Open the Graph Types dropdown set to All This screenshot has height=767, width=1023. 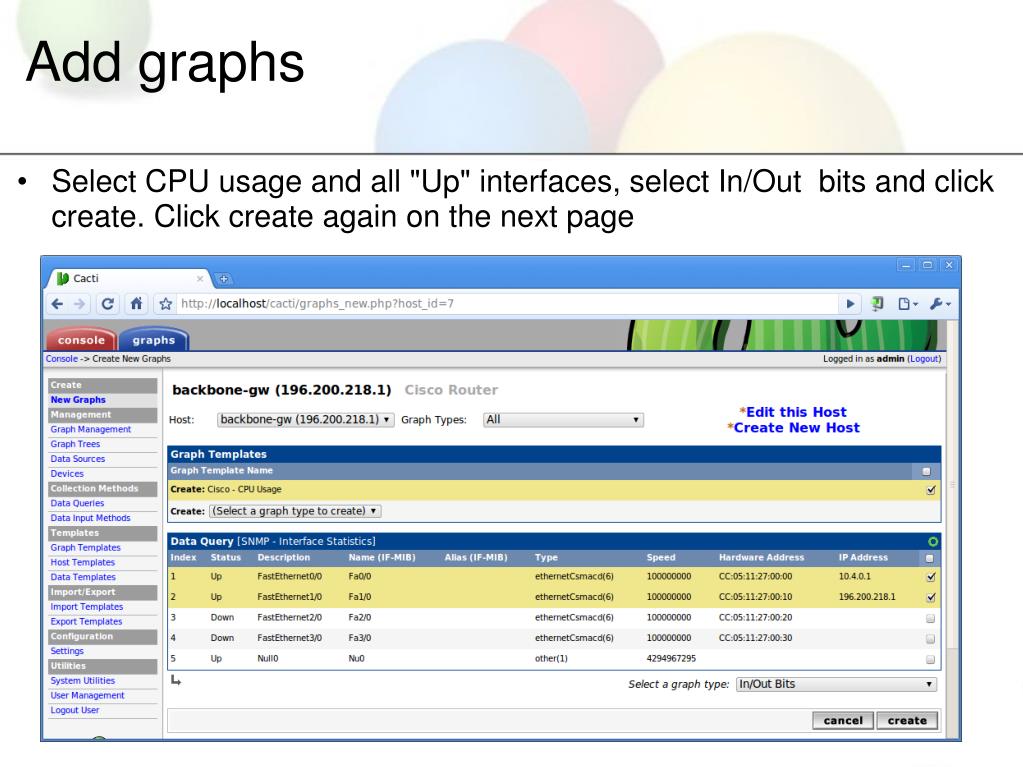click(563, 420)
